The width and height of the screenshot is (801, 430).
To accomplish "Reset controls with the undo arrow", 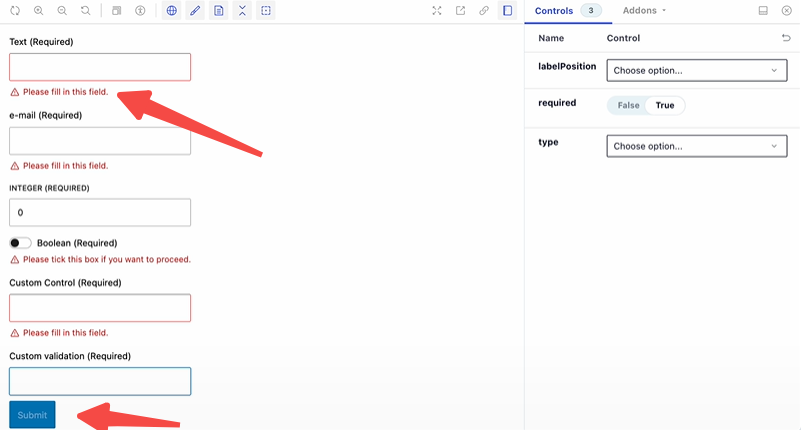I will click(x=785, y=38).
